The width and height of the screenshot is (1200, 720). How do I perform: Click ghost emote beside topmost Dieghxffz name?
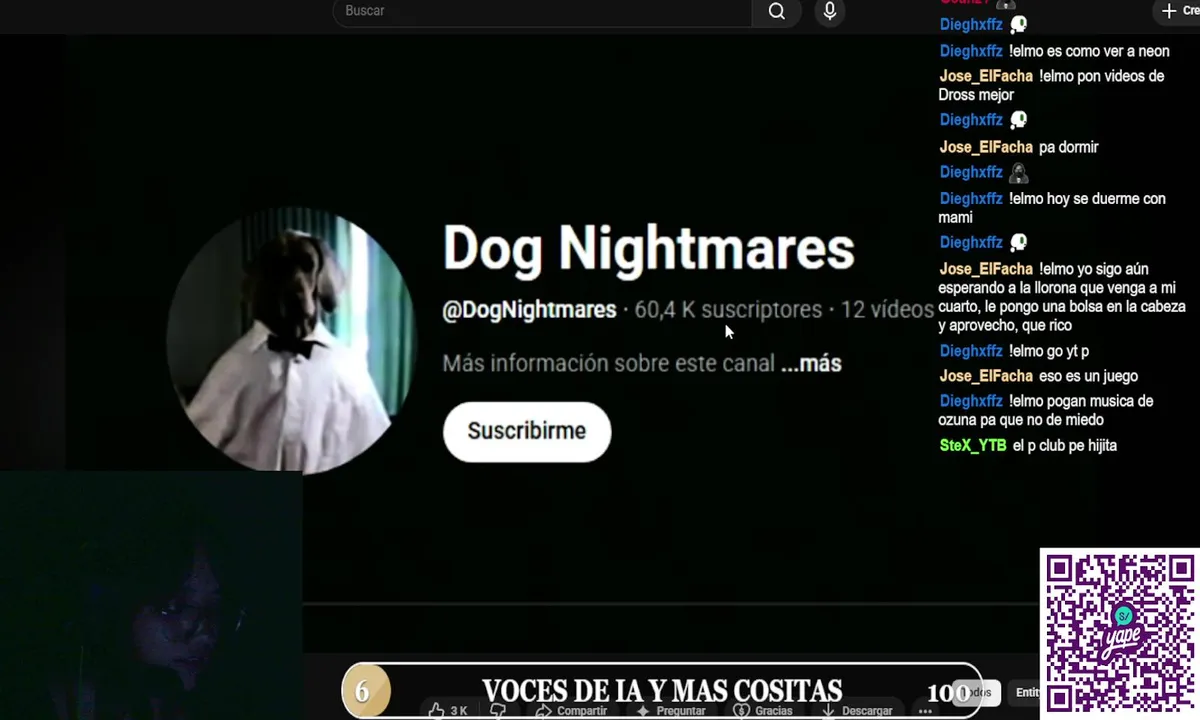pyautogui.click(x=1018, y=25)
